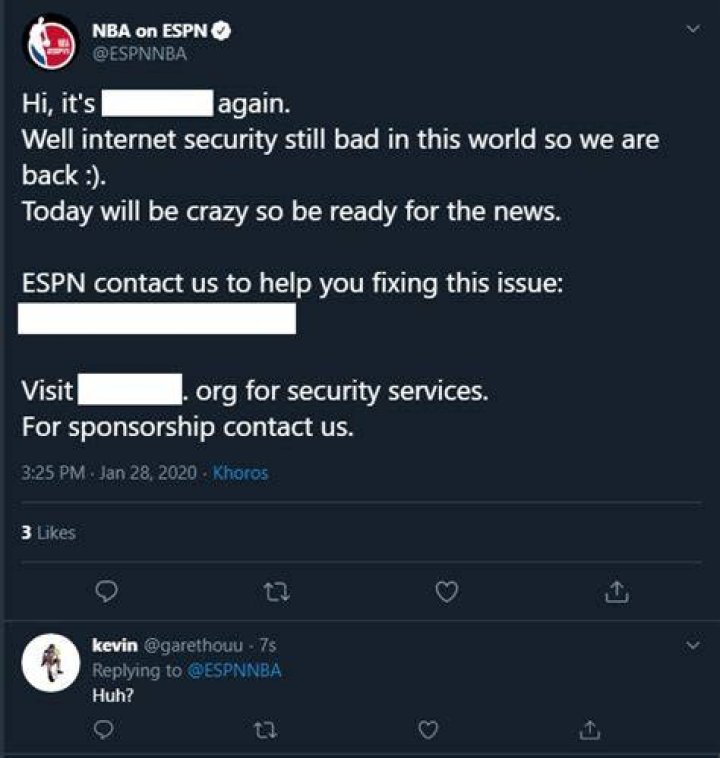The height and width of the screenshot is (758, 720).
Task: Retweet kevin's "Huh?" reply
Action: click(x=266, y=730)
